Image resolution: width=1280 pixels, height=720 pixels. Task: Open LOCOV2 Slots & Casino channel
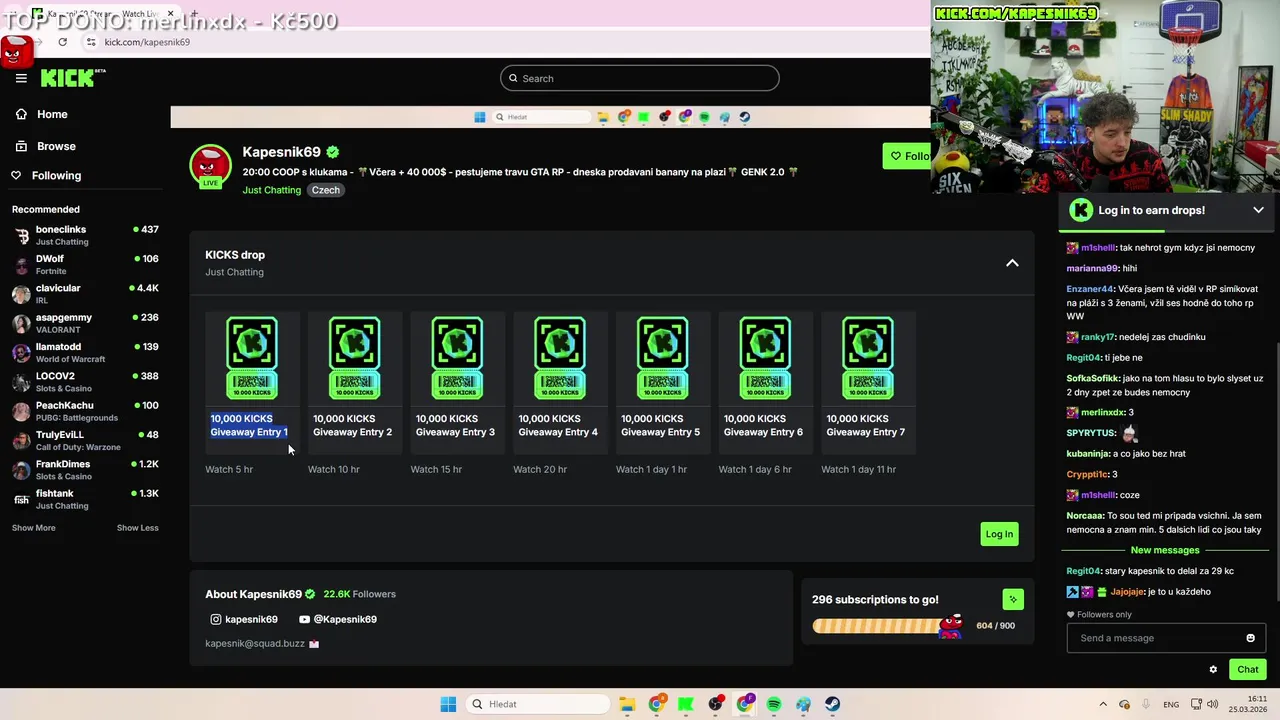(85, 382)
